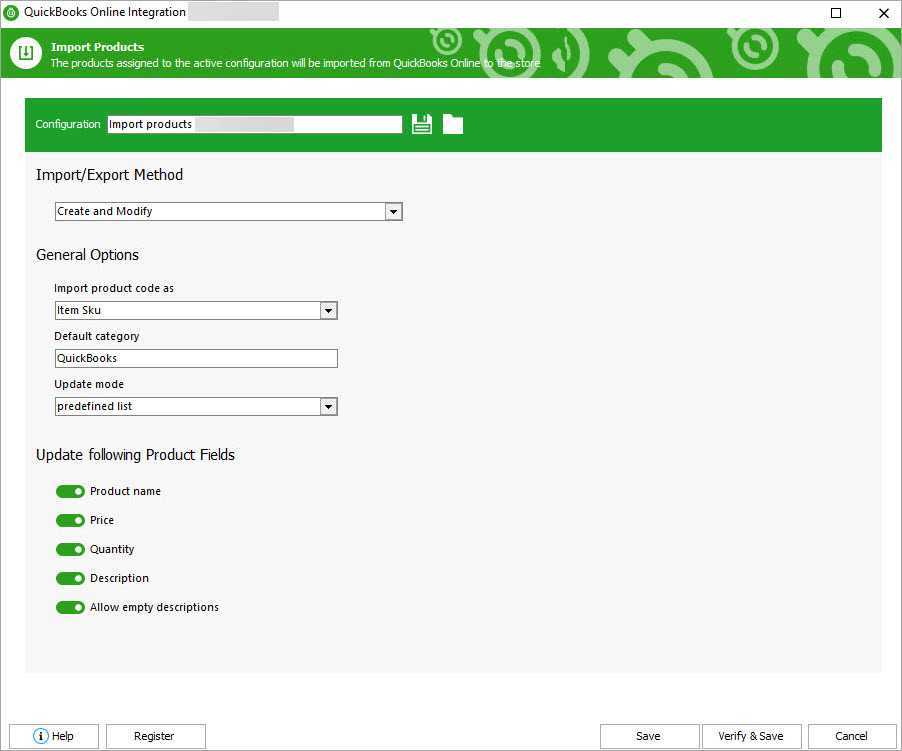Open the Update mode predefined list dropdown
902x751 pixels.
[328, 407]
